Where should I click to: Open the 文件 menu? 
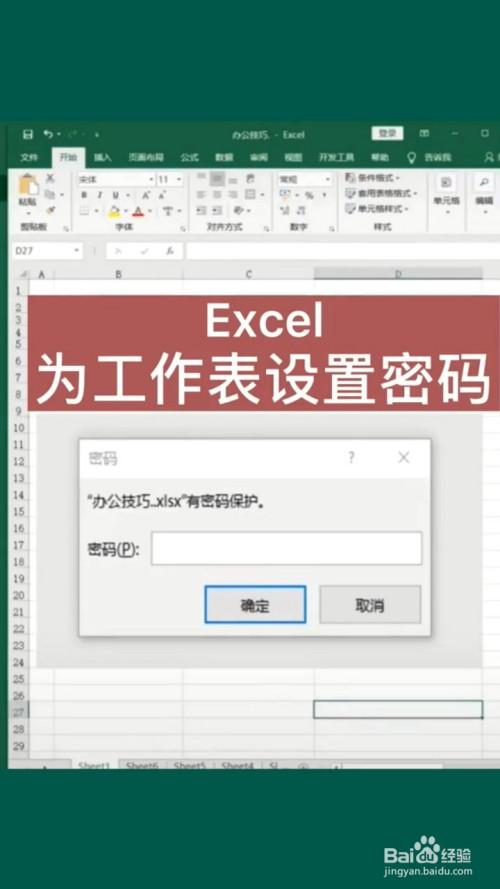(29, 158)
